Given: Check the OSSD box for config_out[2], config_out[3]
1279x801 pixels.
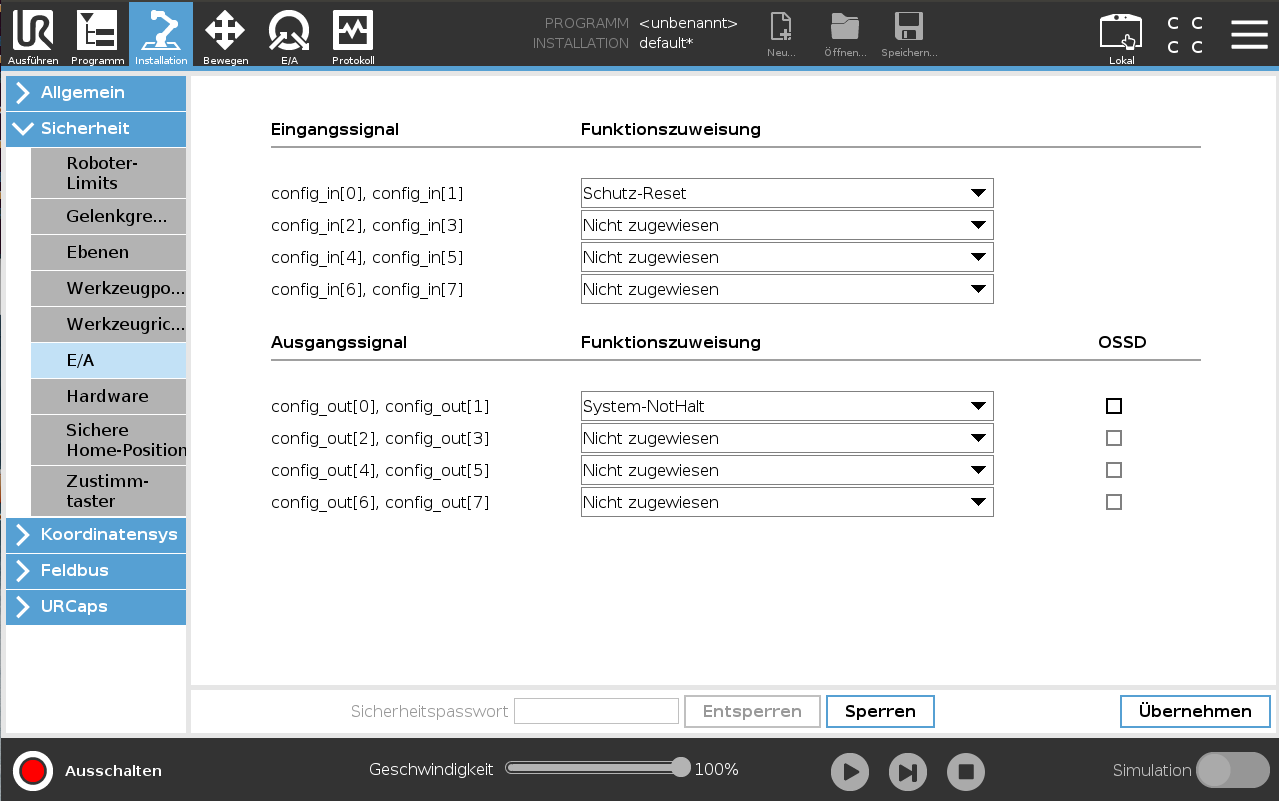Looking at the screenshot, I should click(1114, 438).
